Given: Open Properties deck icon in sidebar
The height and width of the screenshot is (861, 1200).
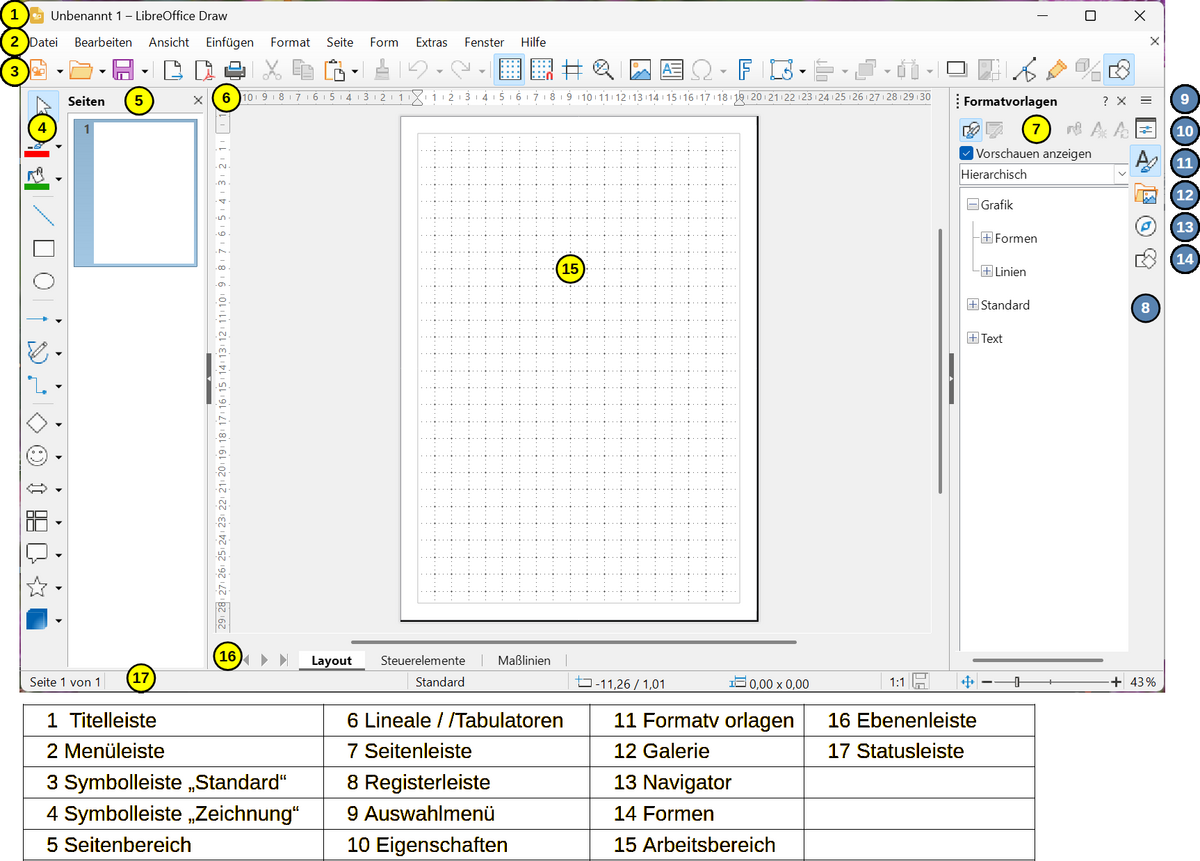Looking at the screenshot, I should coord(1146,128).
